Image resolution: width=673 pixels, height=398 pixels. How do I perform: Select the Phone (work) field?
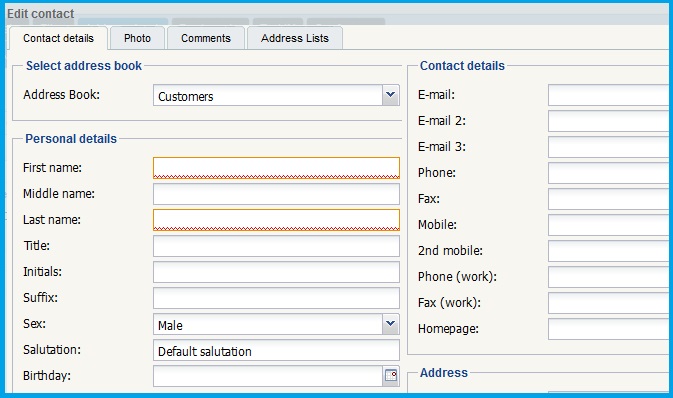[x=610, y=277]
